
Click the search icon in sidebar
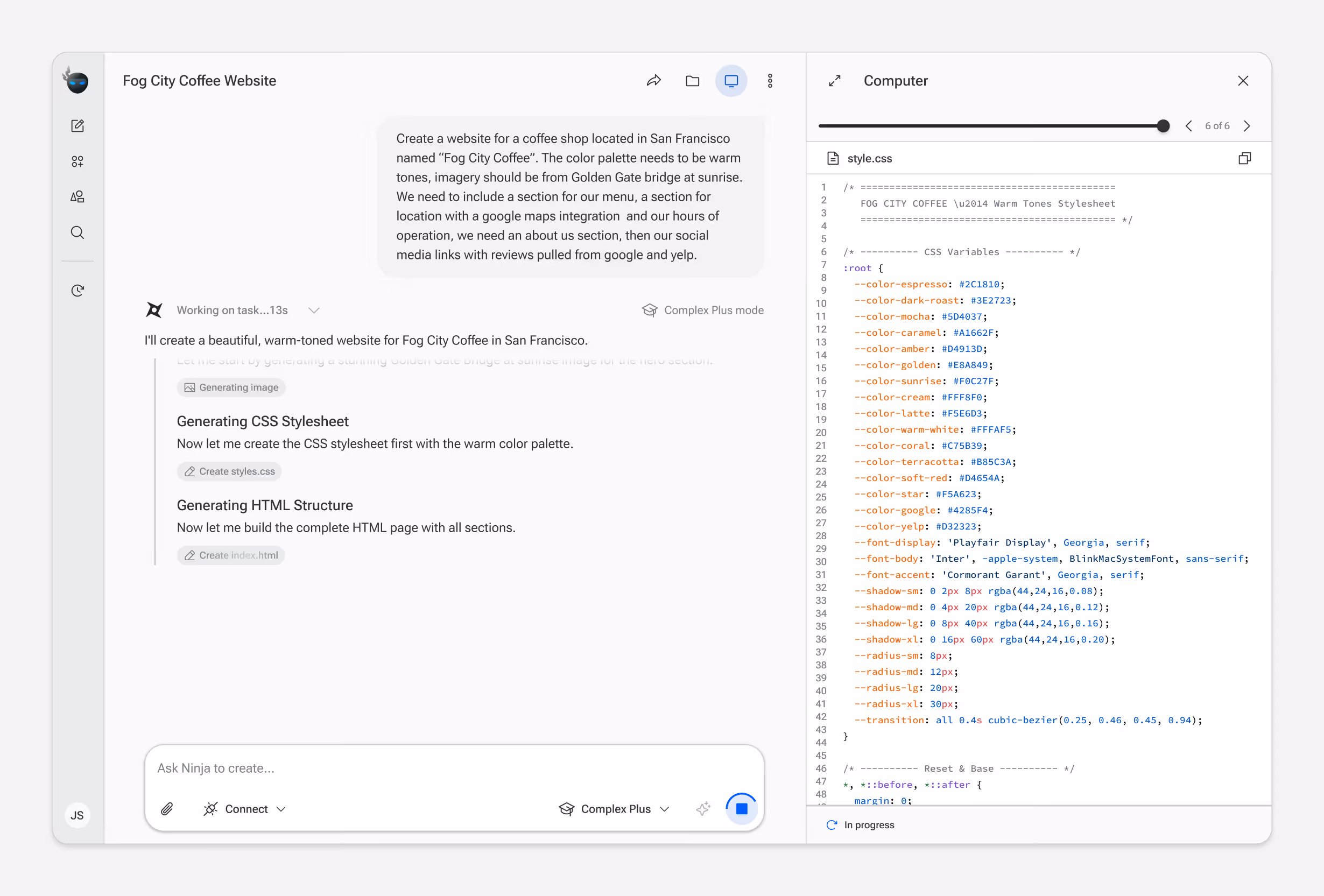click(78, 232)
